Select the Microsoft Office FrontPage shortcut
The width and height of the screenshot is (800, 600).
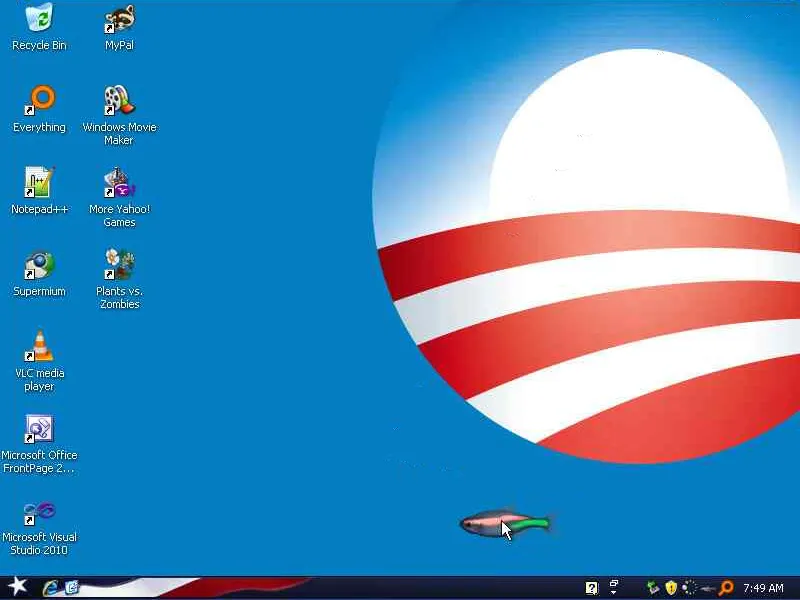pyautogui.click(x=39, y=443)
